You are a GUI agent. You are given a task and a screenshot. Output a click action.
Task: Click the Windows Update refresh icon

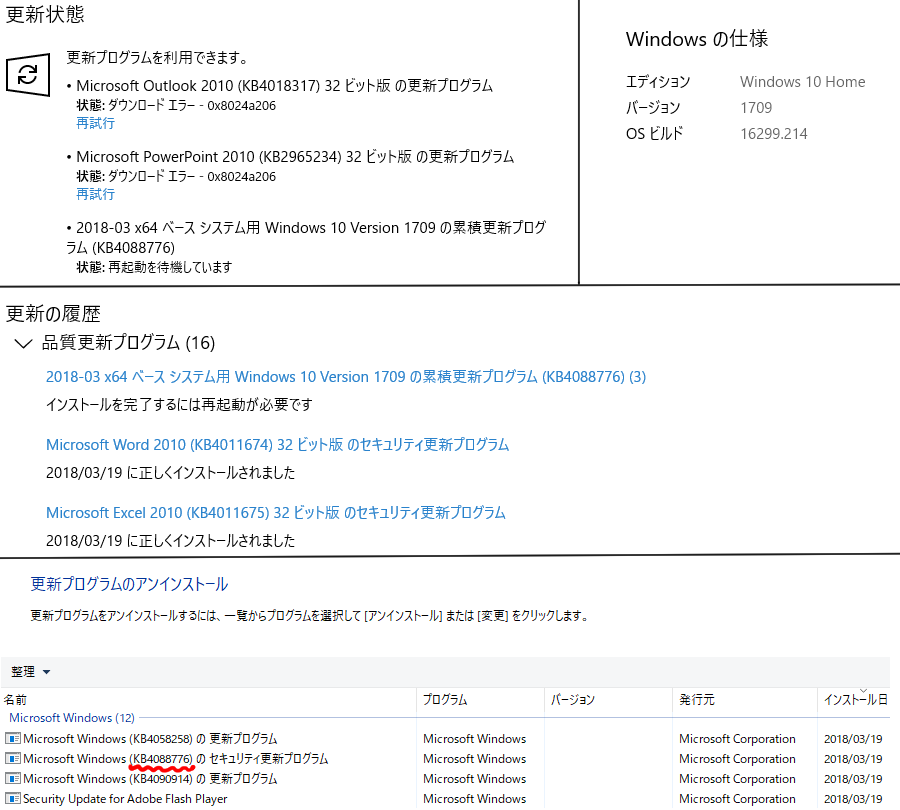point(28,75)
